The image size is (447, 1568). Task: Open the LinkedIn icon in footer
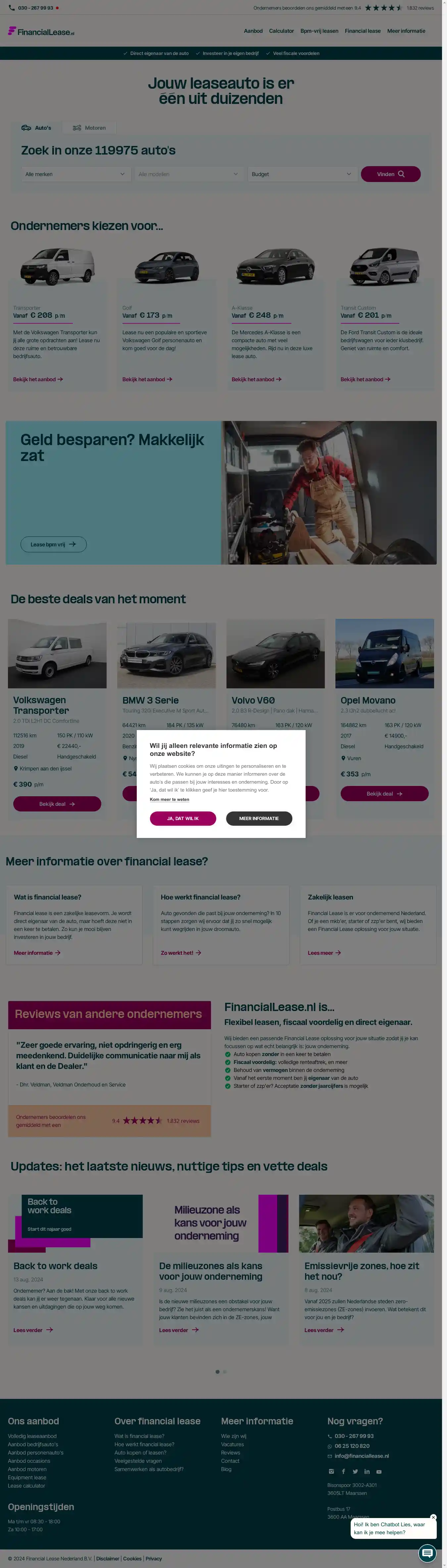pos(367,1471)
